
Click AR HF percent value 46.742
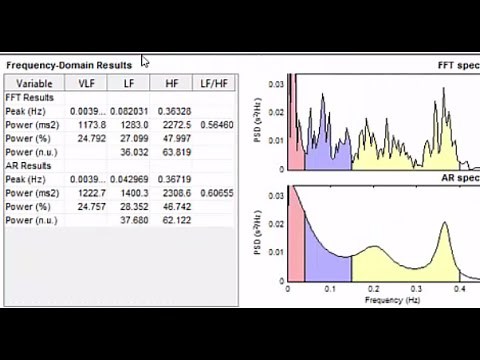tap(177, 207)
